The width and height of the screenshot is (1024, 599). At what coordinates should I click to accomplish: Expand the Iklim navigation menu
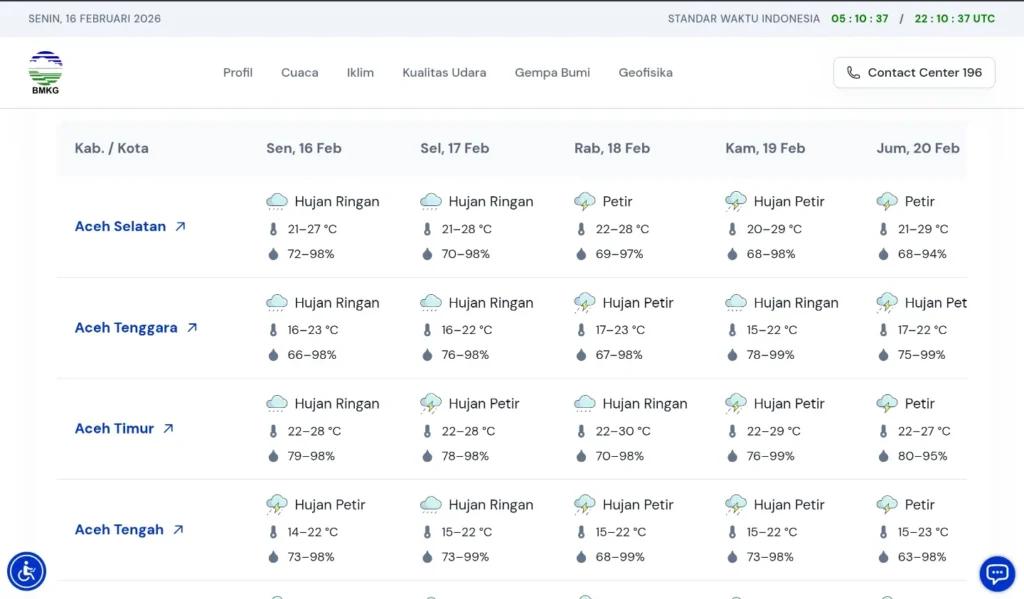(360, 73)
